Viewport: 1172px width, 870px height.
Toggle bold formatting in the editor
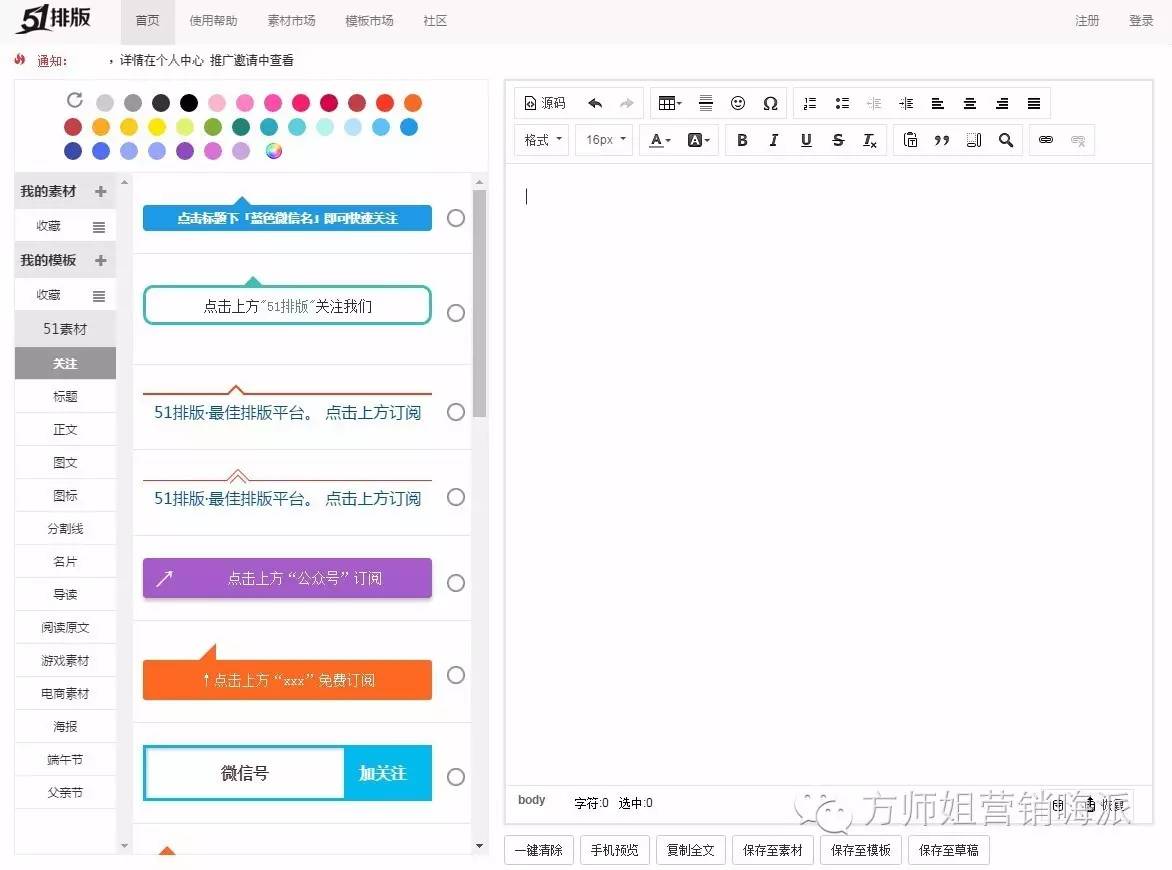pyautogui.click(x=742, y=140)
